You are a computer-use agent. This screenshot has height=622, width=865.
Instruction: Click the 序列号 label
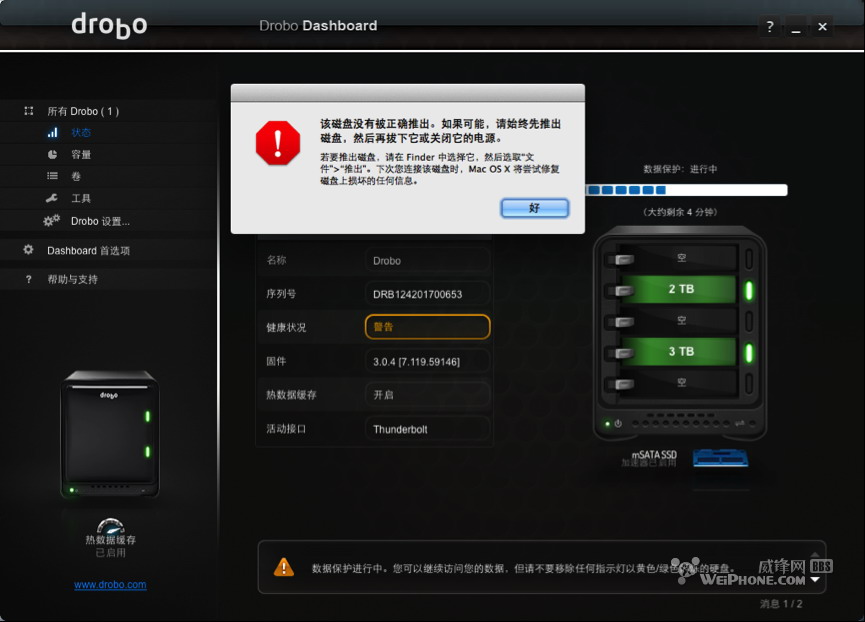click(281, 294)
